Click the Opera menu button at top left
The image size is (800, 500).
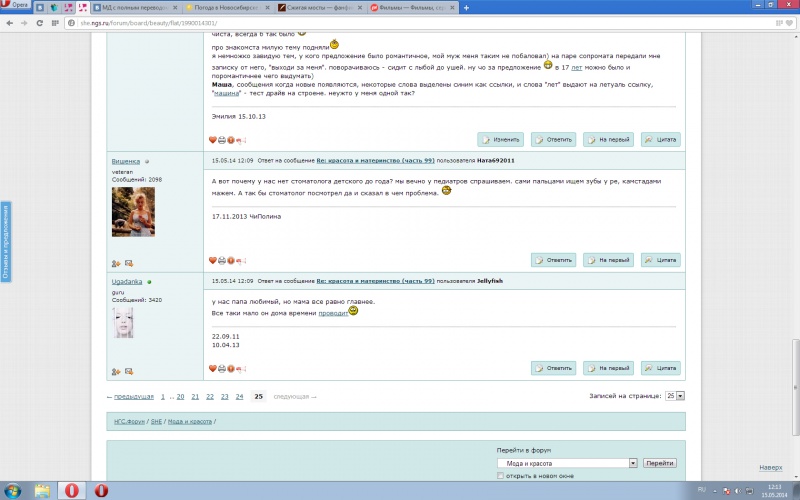[x=14, y=6]
